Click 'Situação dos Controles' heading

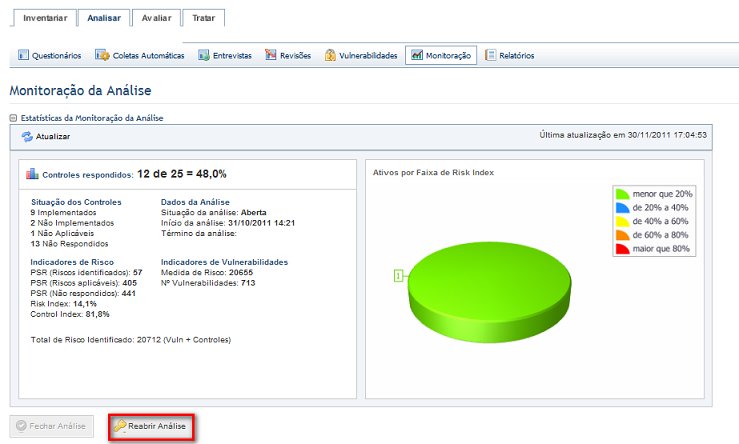pyautogui.click(x=76, y=202)
